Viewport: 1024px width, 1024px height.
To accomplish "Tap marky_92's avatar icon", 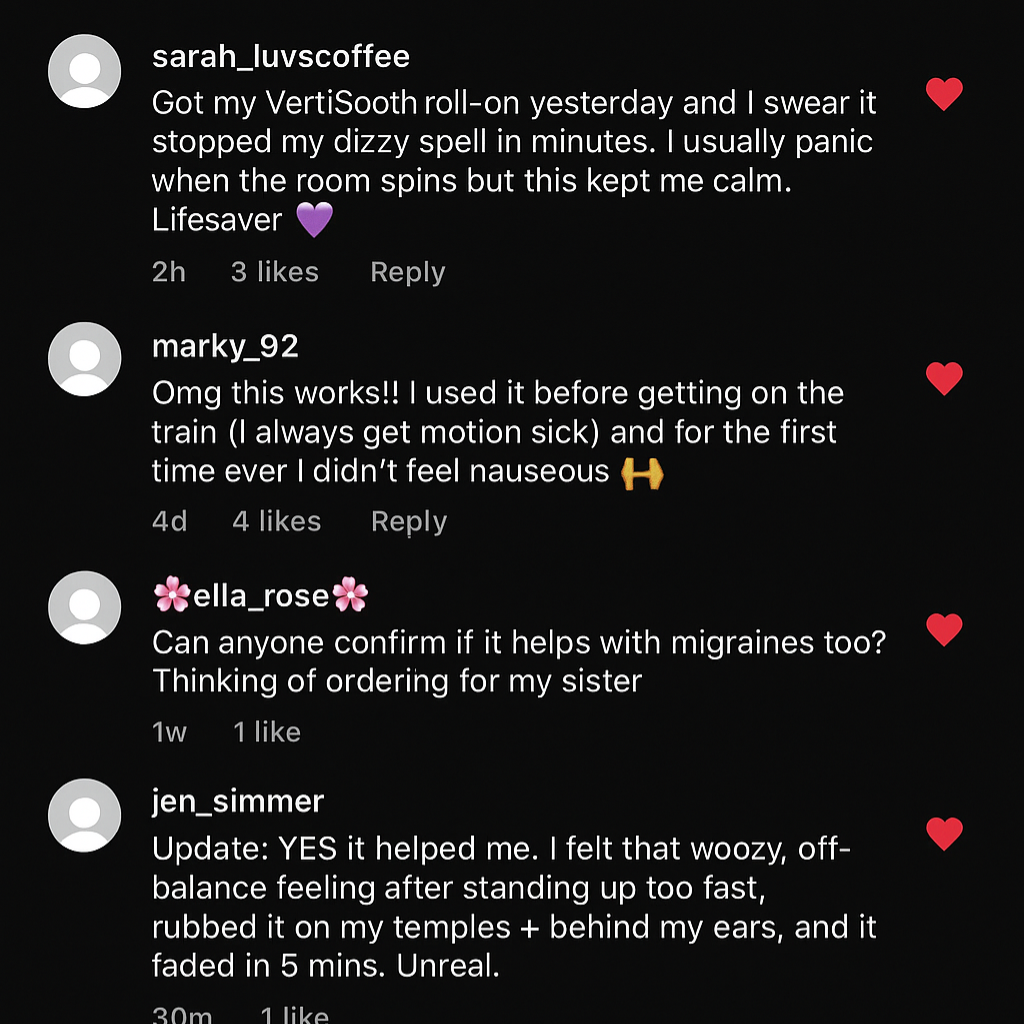I will coord(85,359).
